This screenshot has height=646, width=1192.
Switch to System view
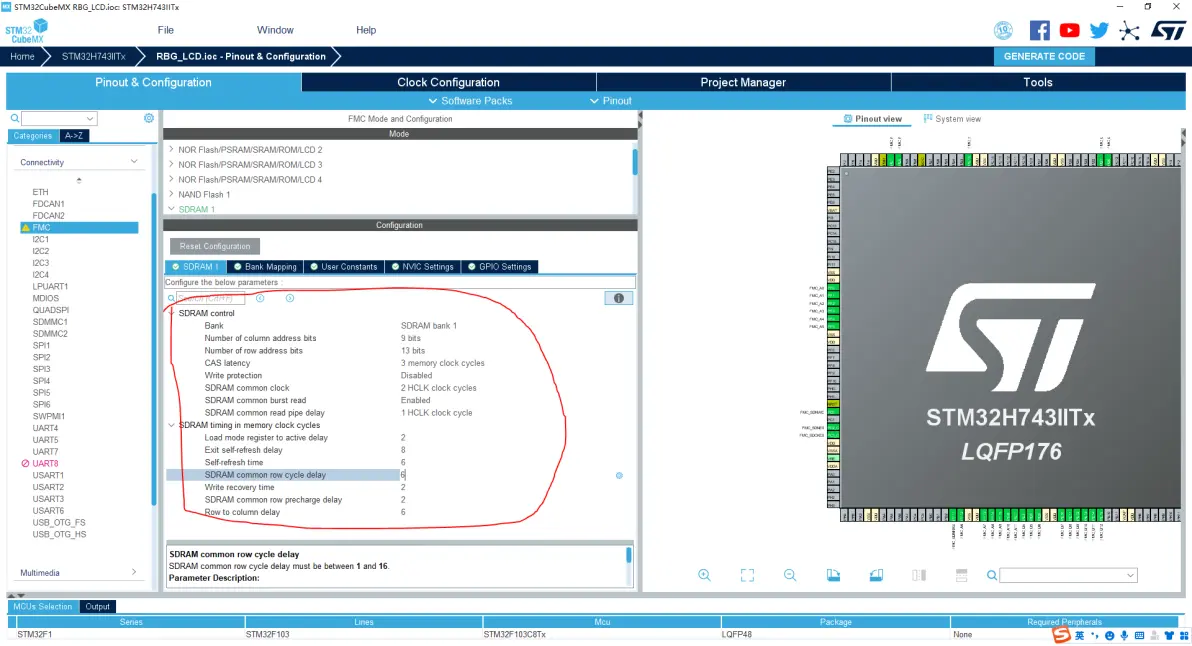[952, 119]
